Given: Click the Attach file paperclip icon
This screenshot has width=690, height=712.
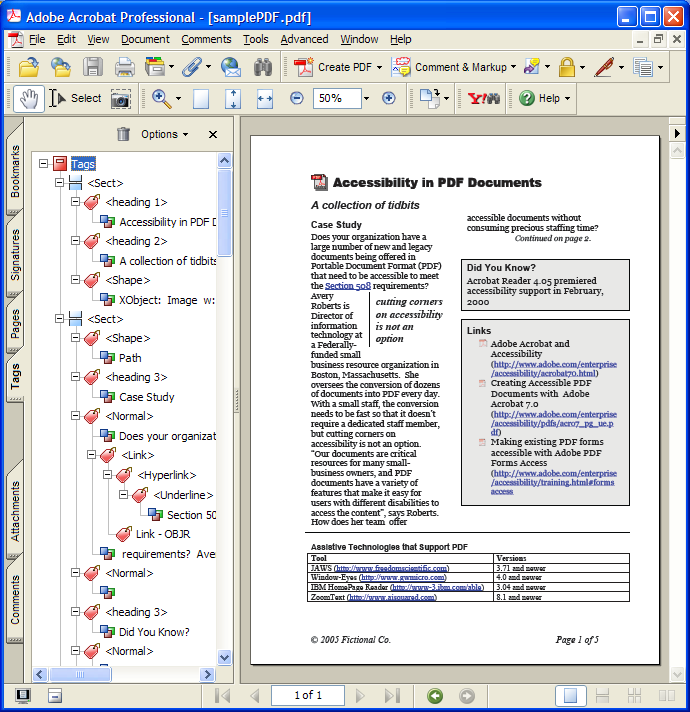Looking at the screenshot, I should (192, 67).
